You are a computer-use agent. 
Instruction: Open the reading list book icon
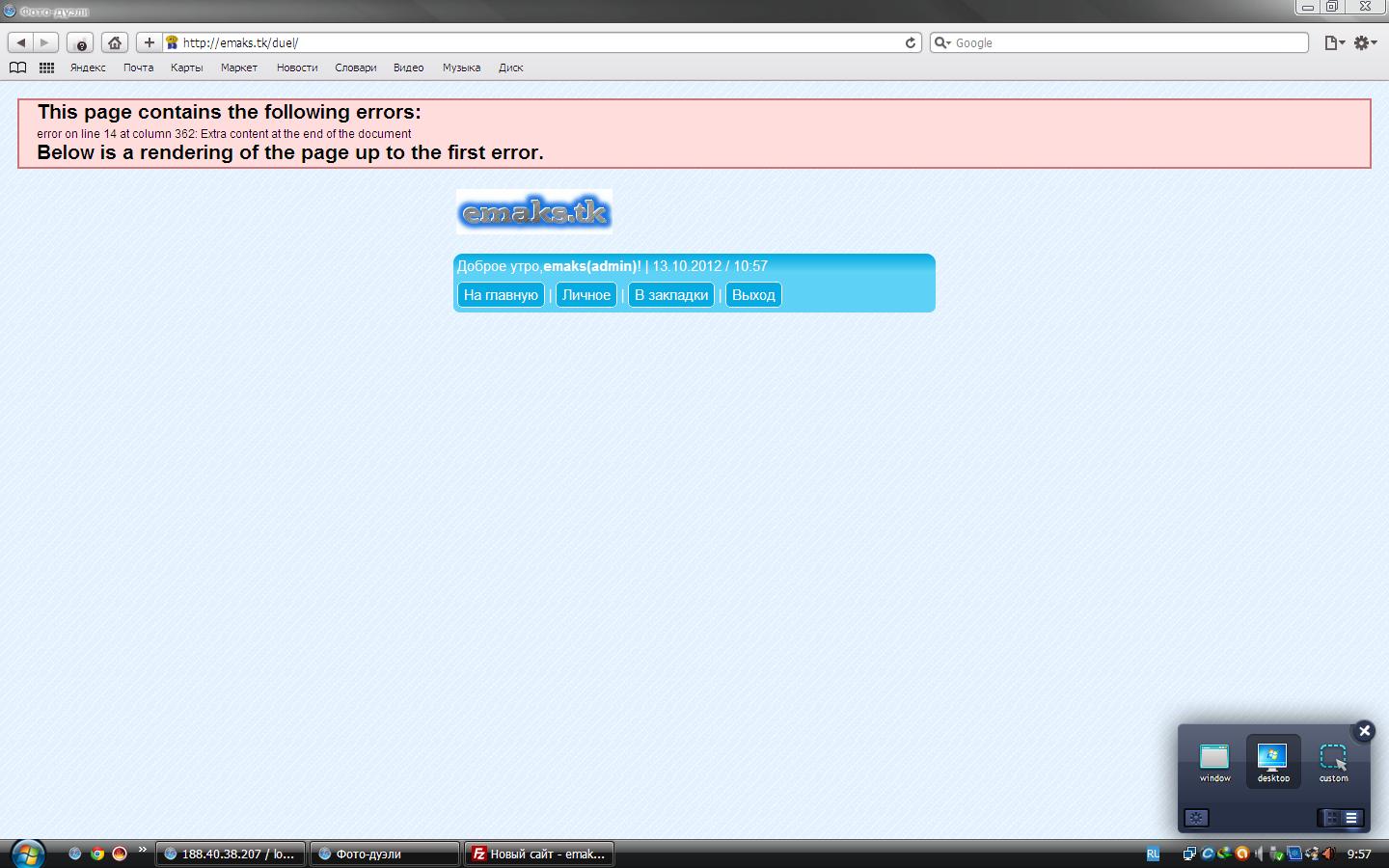coord(17,68)
